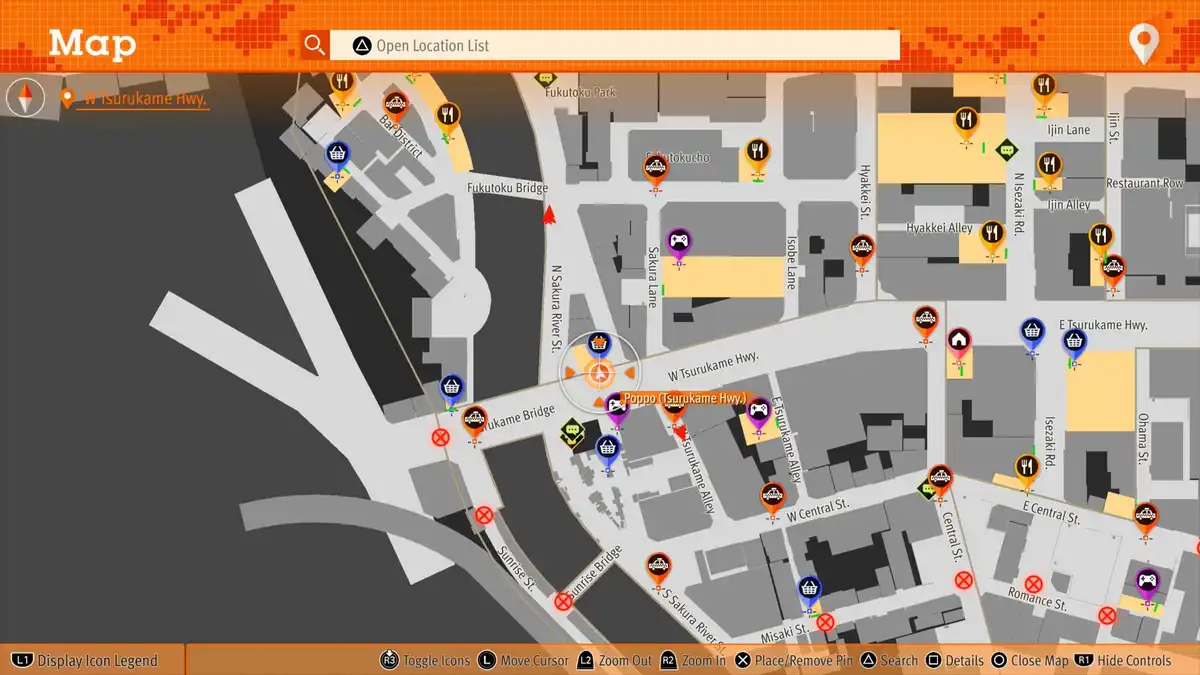Choose Close Map in the bottom bar
The width and height of the screenshot is (1200, 675).
1029,660
